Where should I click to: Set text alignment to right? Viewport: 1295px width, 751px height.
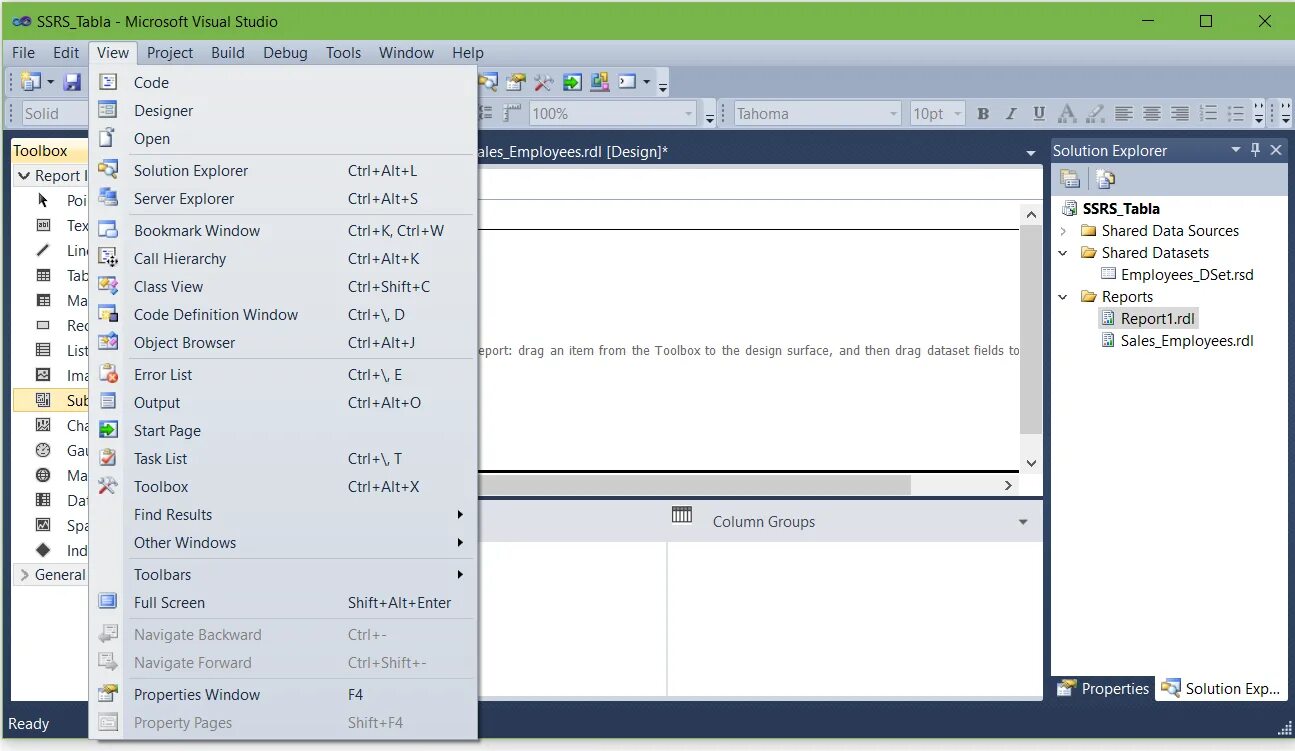click(1180, 114)
